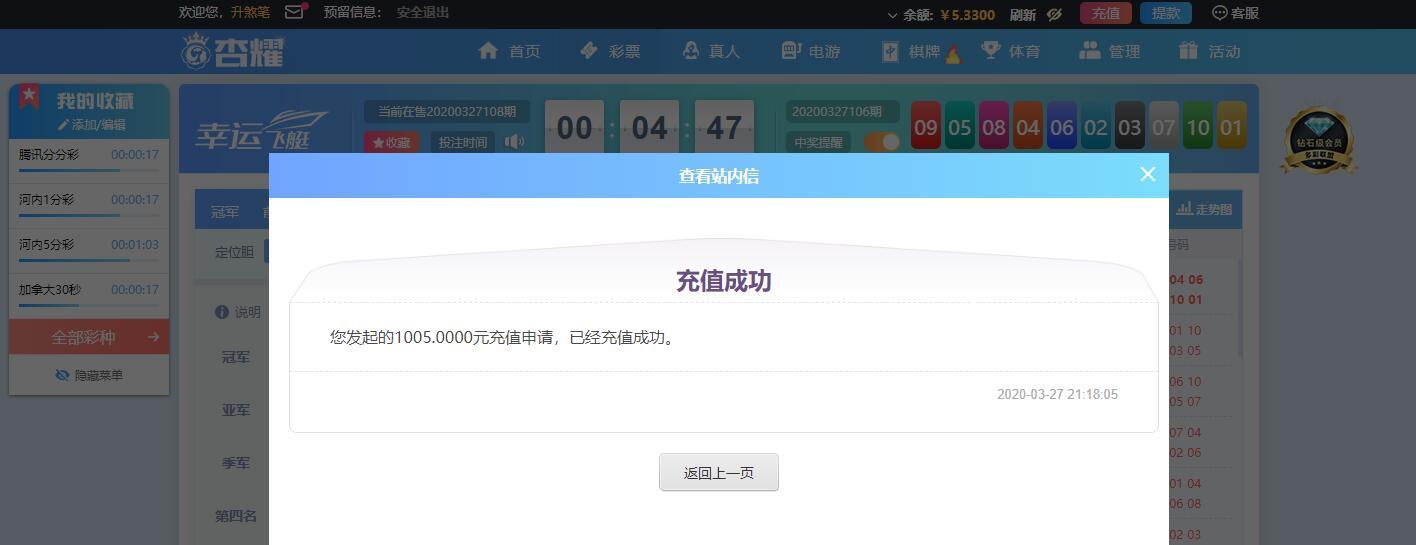Open the mail envelope icon in top bar

click(x=294, y=13)
